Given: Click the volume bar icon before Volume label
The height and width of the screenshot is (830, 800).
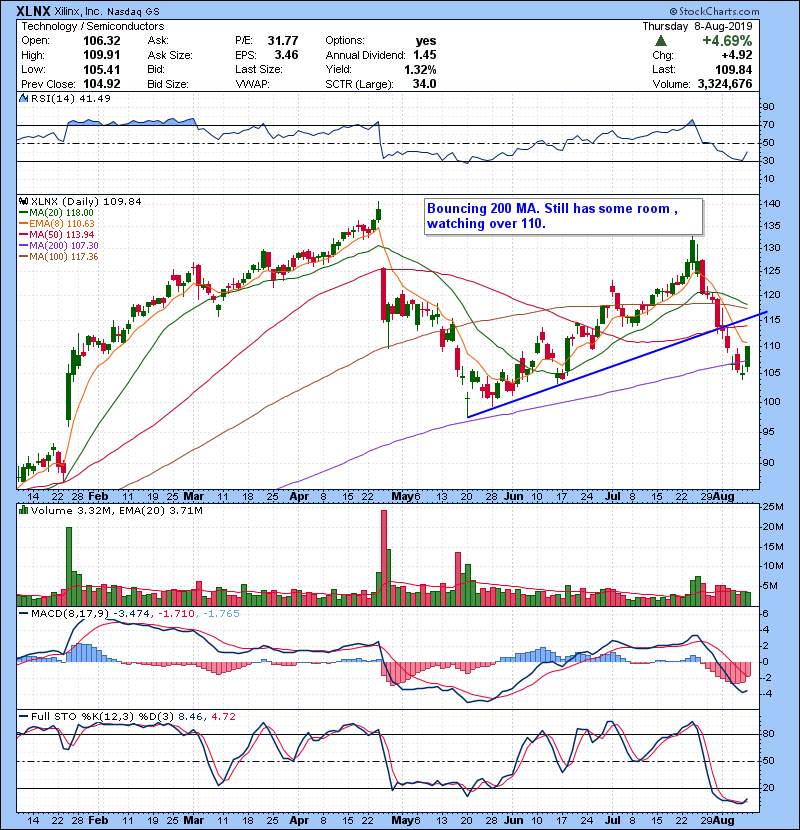Looking at the screenshot, I should pos(21,513).
